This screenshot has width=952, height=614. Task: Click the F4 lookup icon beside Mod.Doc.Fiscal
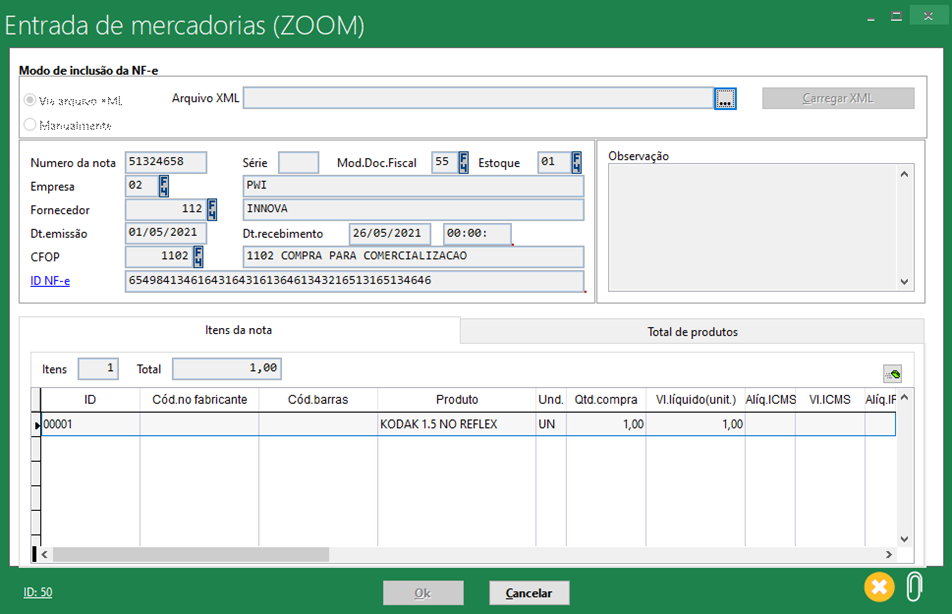click(x=463, y=162)
